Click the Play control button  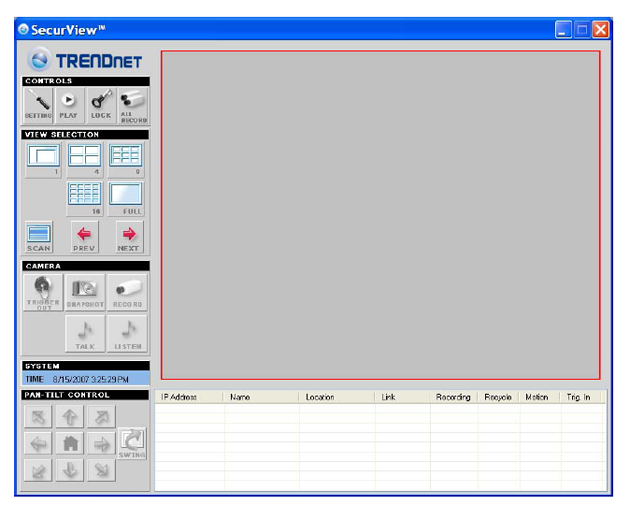(x=70, y=105)
